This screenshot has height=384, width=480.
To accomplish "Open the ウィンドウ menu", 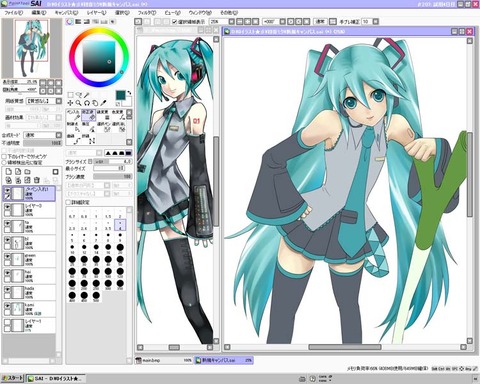I will (x=200, y=13).
